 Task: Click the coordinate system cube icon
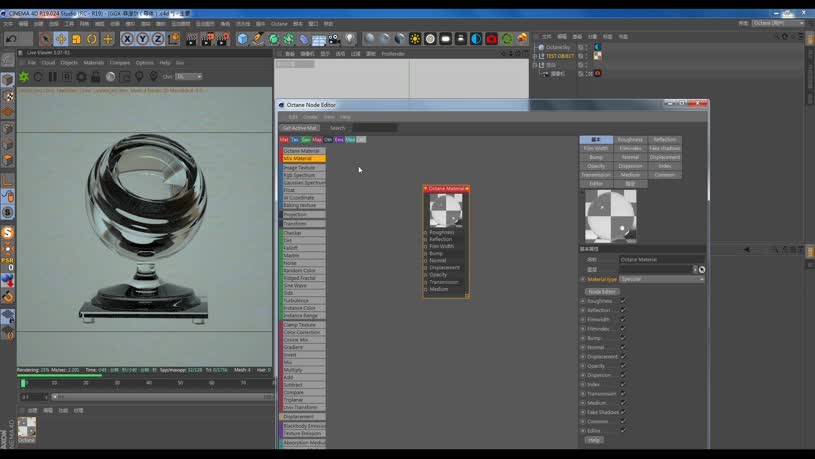click(x=174, y=39)
